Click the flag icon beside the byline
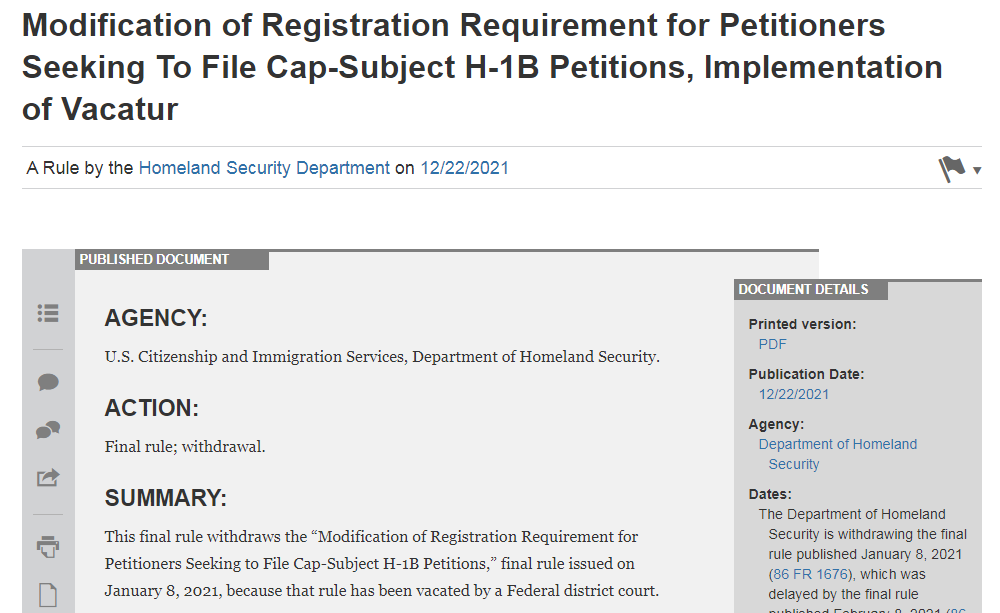 (x=952, y=169)
